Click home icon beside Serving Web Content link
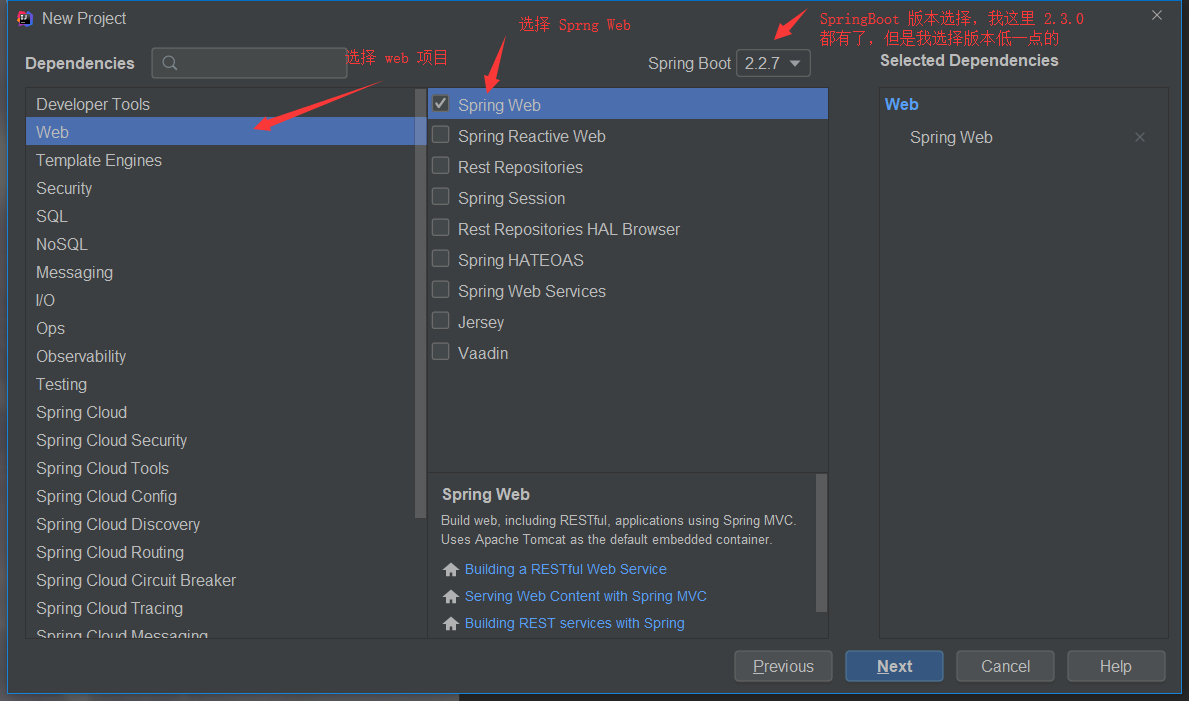The width and height of the screenshot is (1189, 701). tap(450, 597)
